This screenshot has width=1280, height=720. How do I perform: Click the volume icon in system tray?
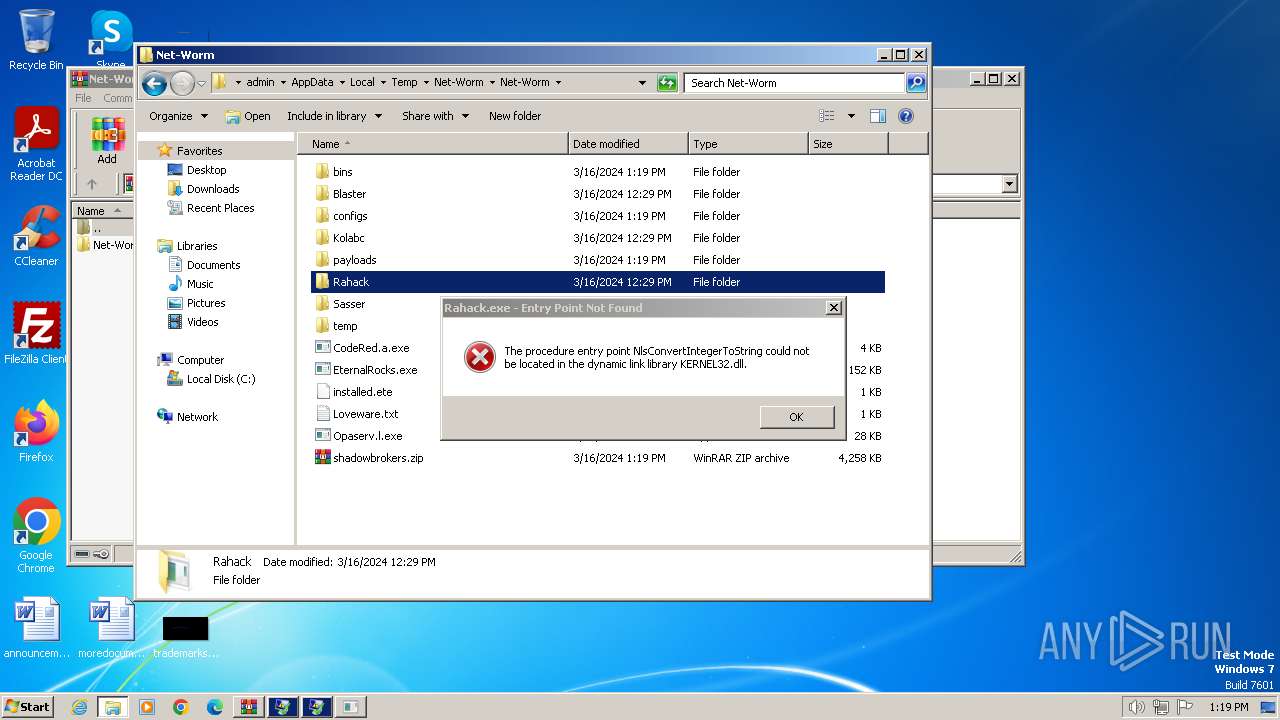[1136, 707]
